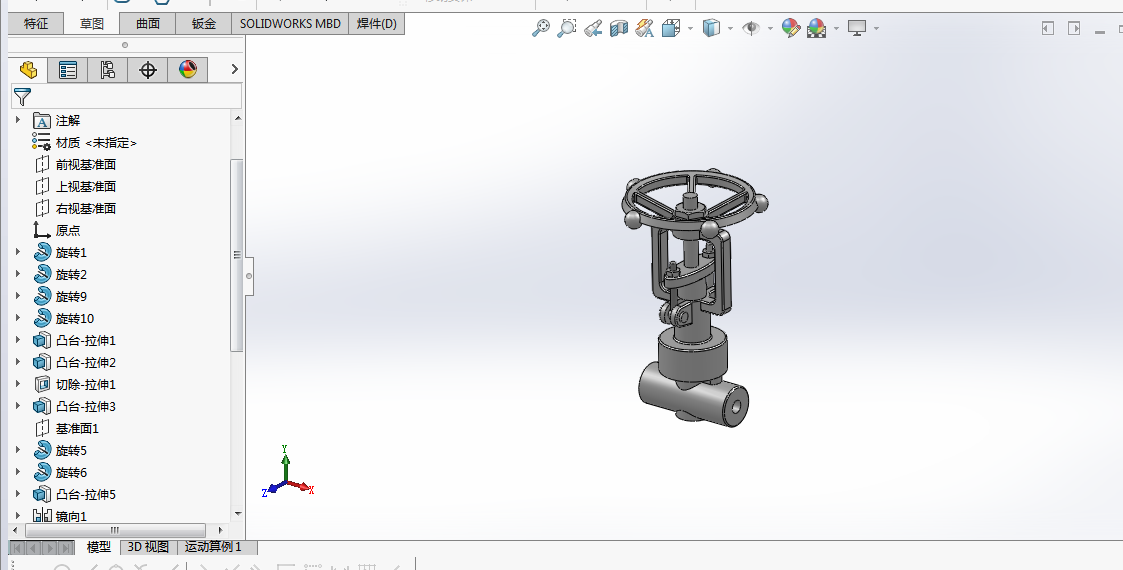Viewport: 1123px width, 570px height.
Task: Select the 旋转10 feature icon
Action: 42,318
